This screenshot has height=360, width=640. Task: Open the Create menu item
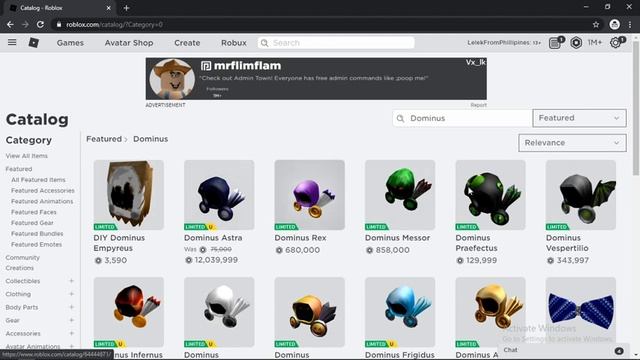[x=187, y=43]
